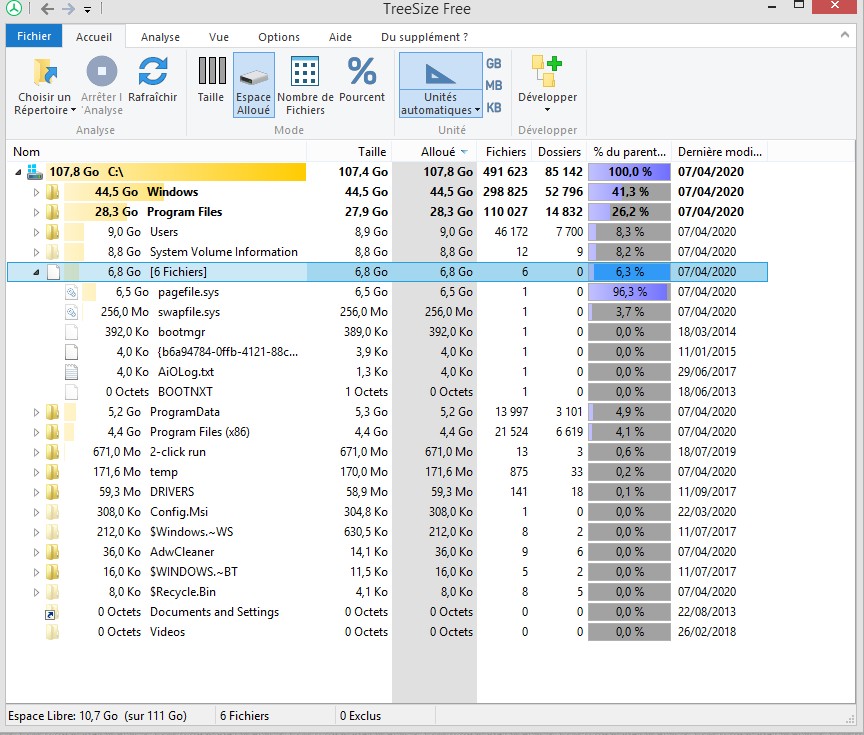Sort by Dossiers column header
Viewport: 864px width, 735px height.
click(x=559, y=152)
